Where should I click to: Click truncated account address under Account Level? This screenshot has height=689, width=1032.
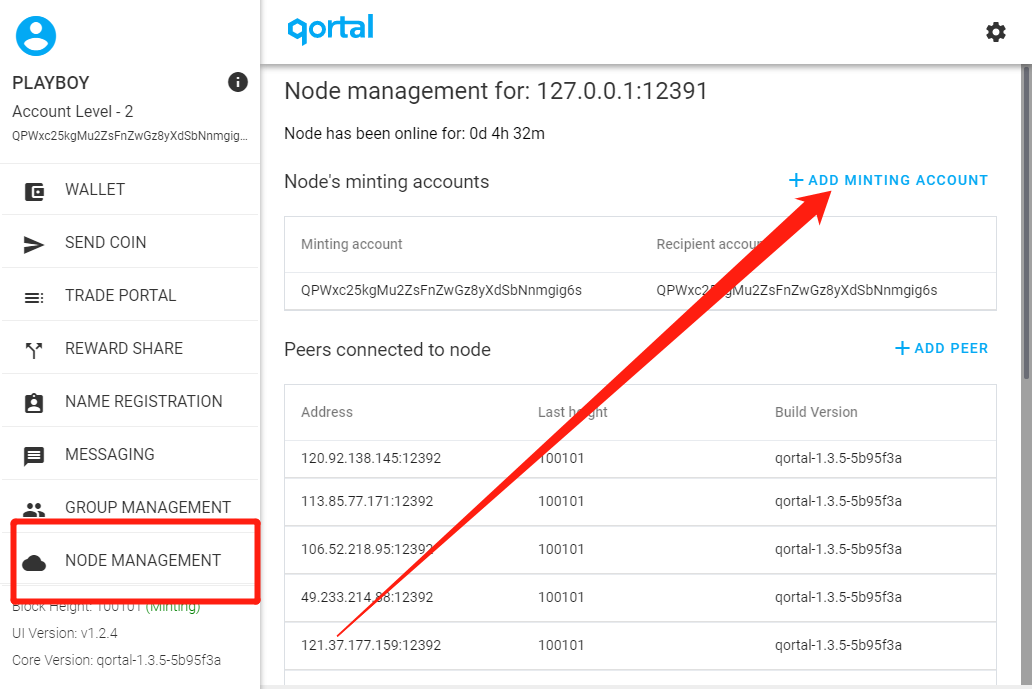pos(130,136)
